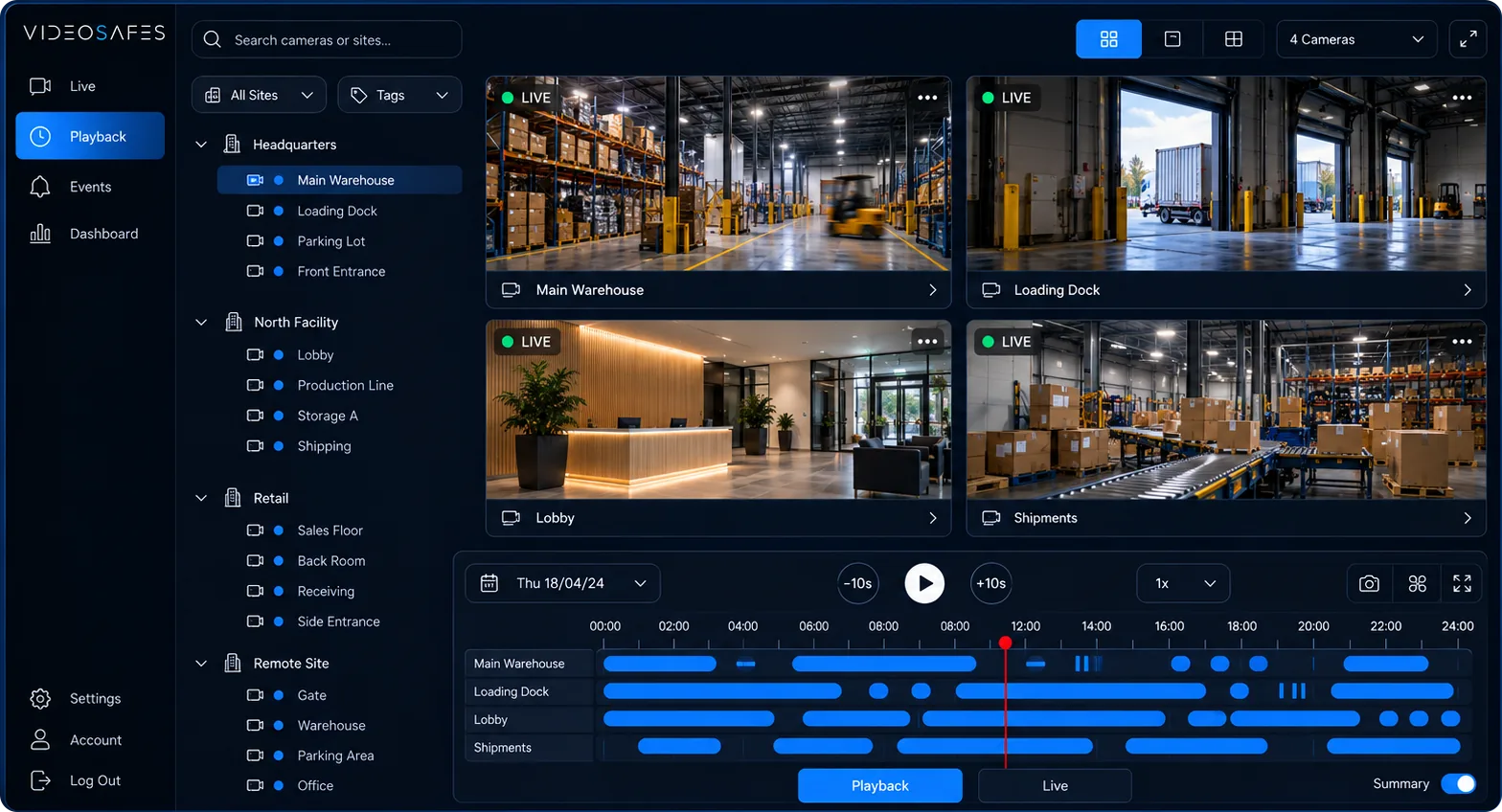Toggle LIVE indicator on Lobby feed
This screenshot has width=1502, height=812.
526,342
